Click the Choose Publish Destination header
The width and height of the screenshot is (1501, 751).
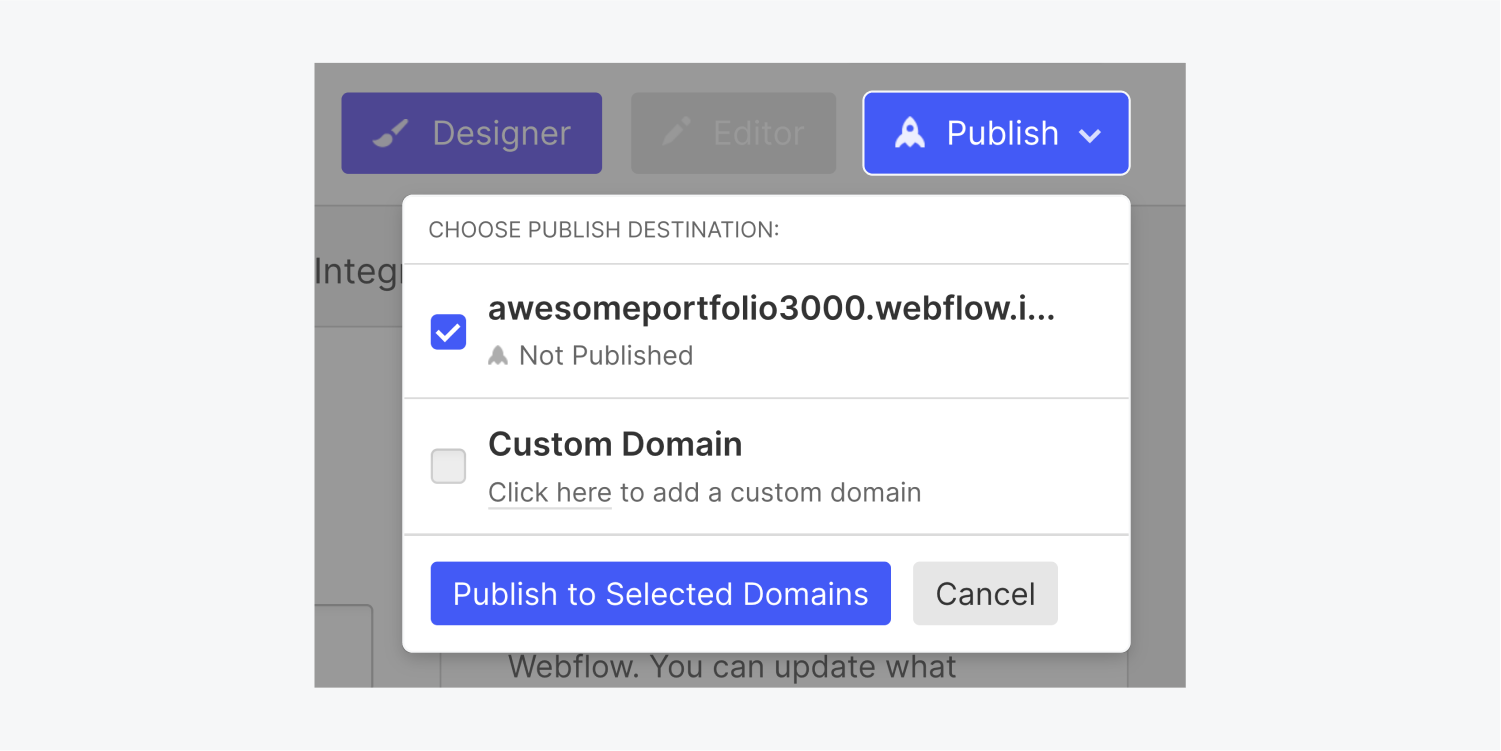[602, 229]
